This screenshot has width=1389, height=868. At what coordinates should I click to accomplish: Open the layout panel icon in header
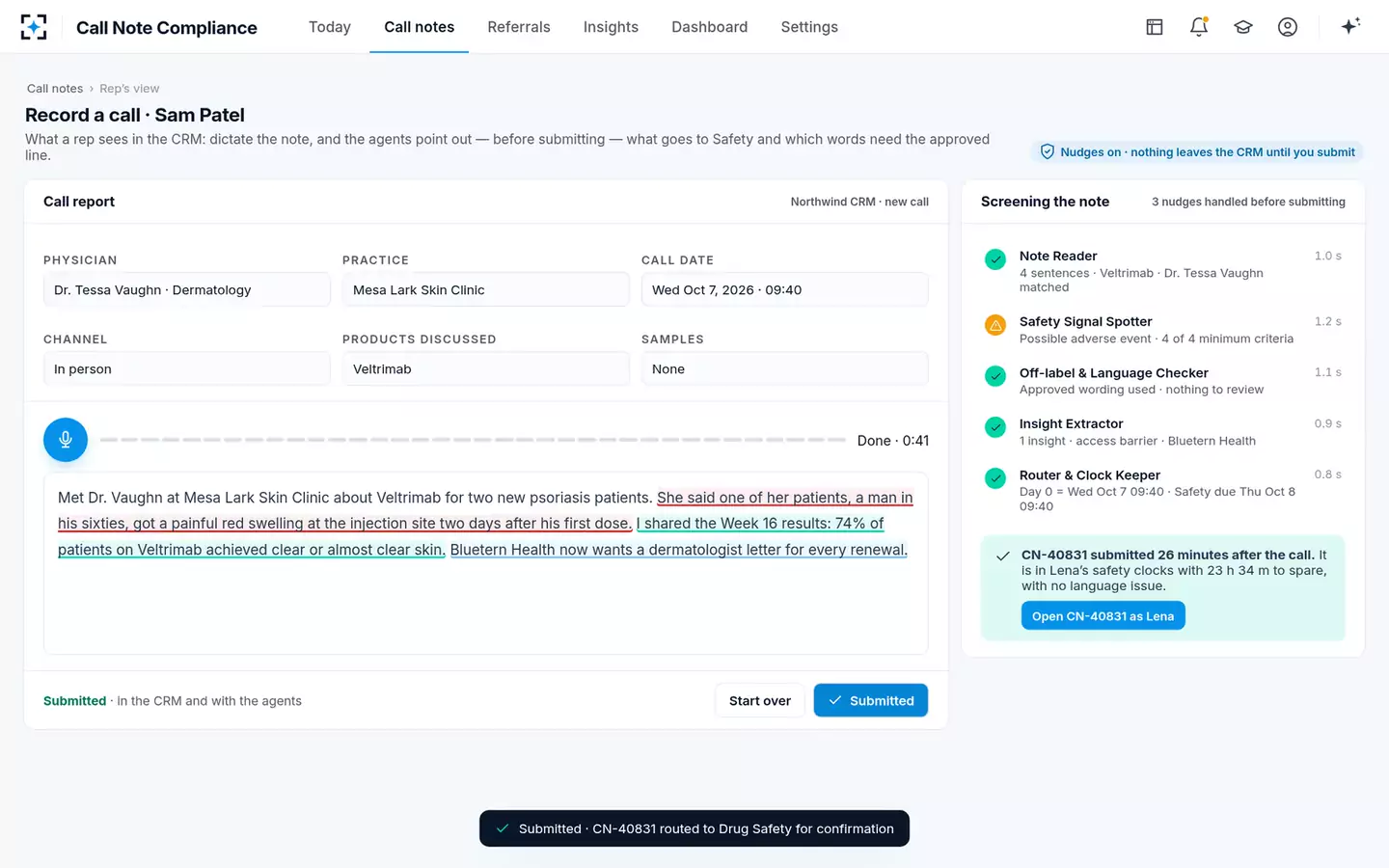[x=1155, y=27]
